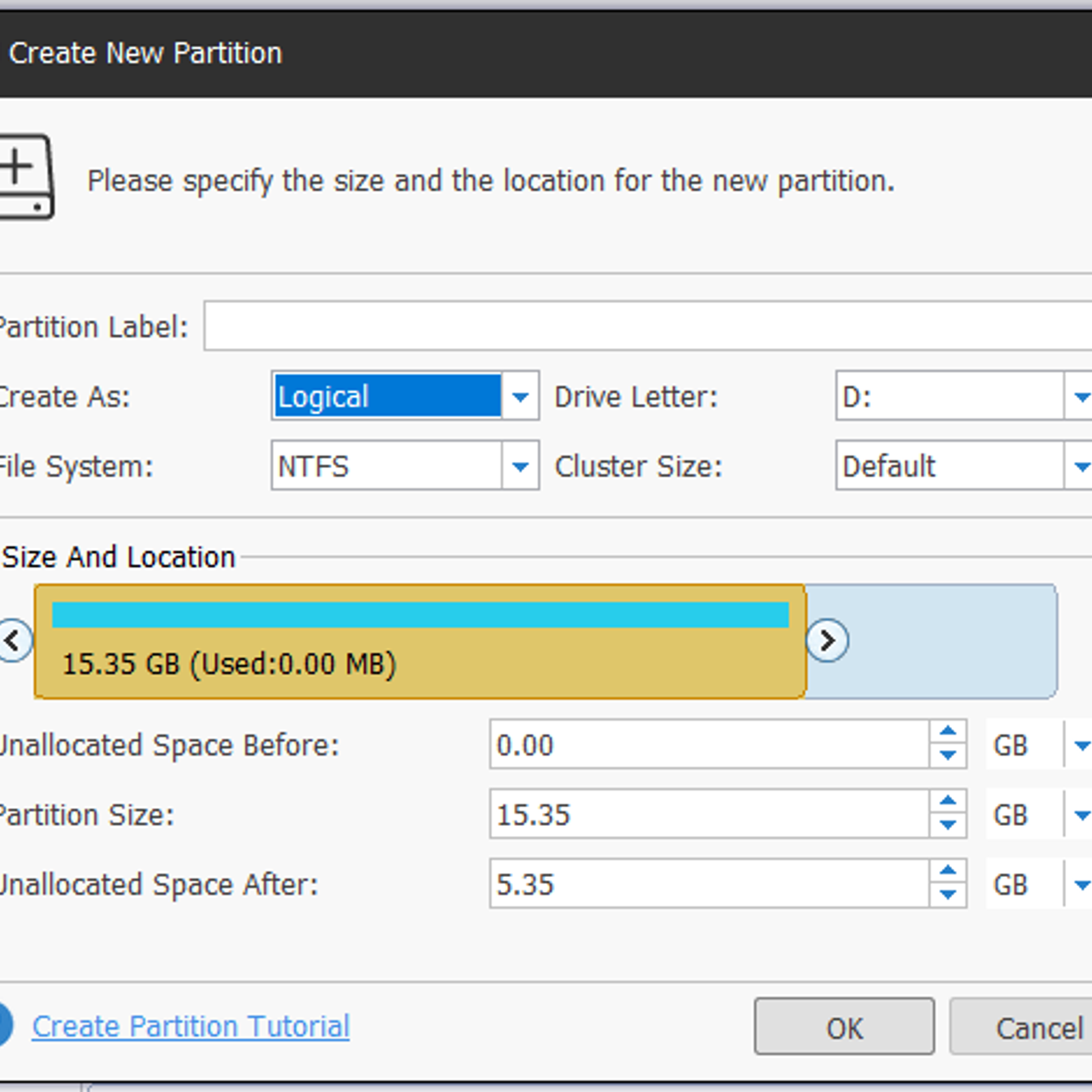Click the 15.35 GB (Used:0.00 MB) text

[x=229, y=663]
